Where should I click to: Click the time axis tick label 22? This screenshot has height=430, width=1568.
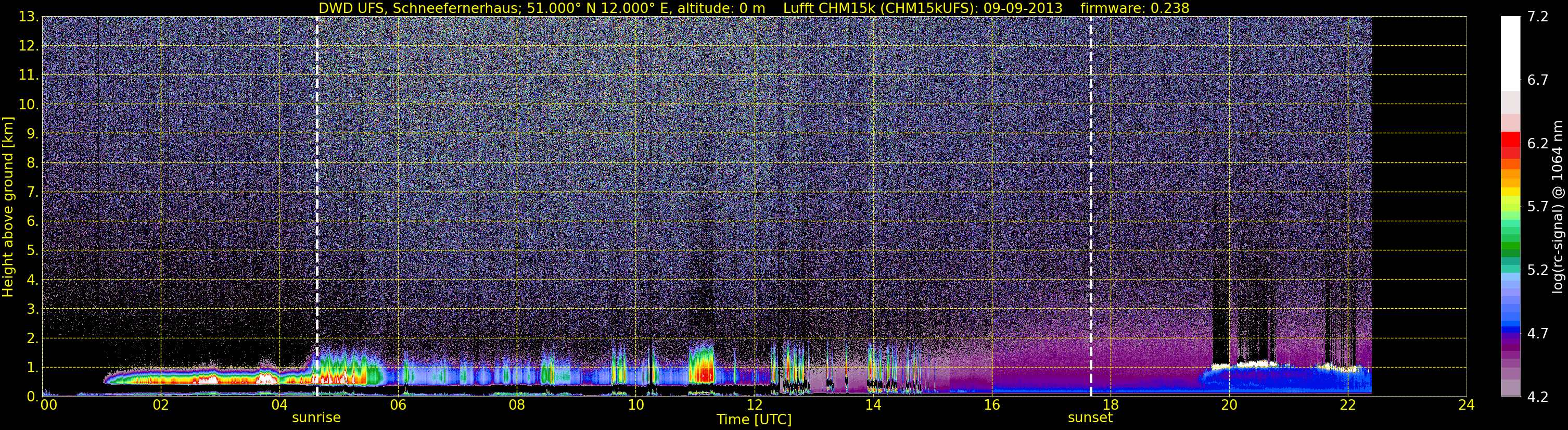pyautogui.click(x=1348, y=405)
